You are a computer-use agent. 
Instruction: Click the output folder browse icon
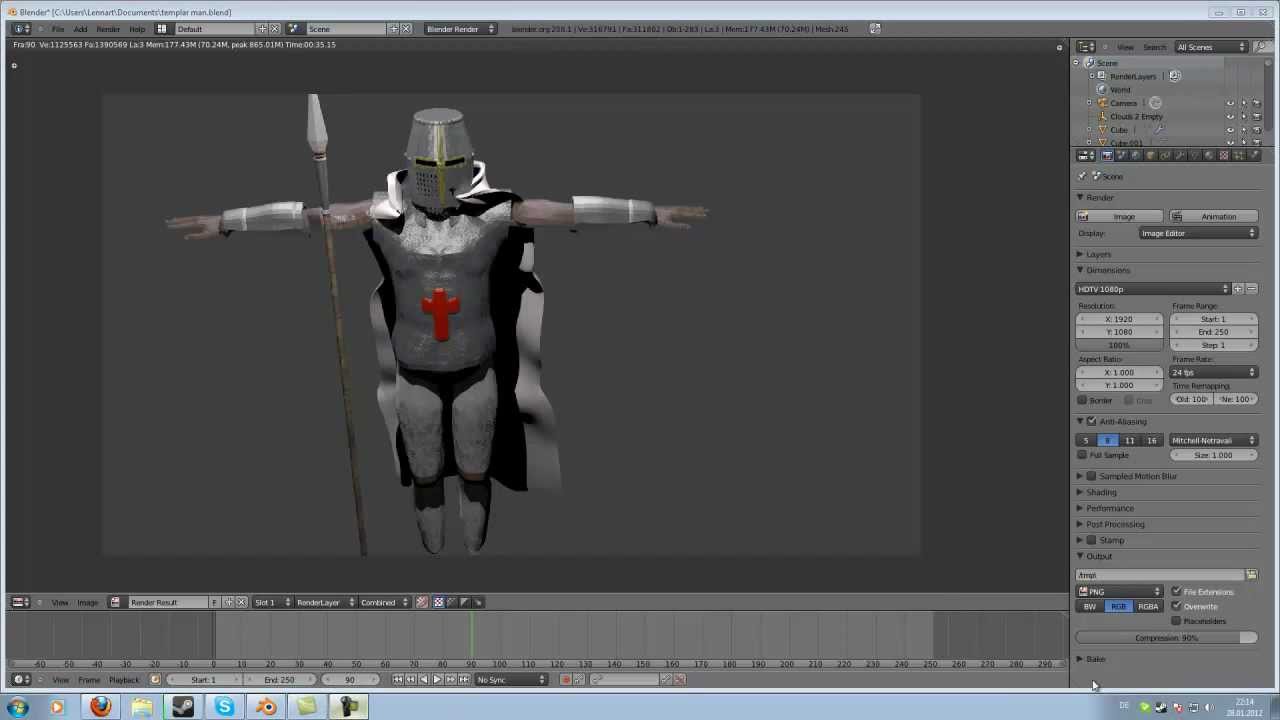tap(1251, 575)
